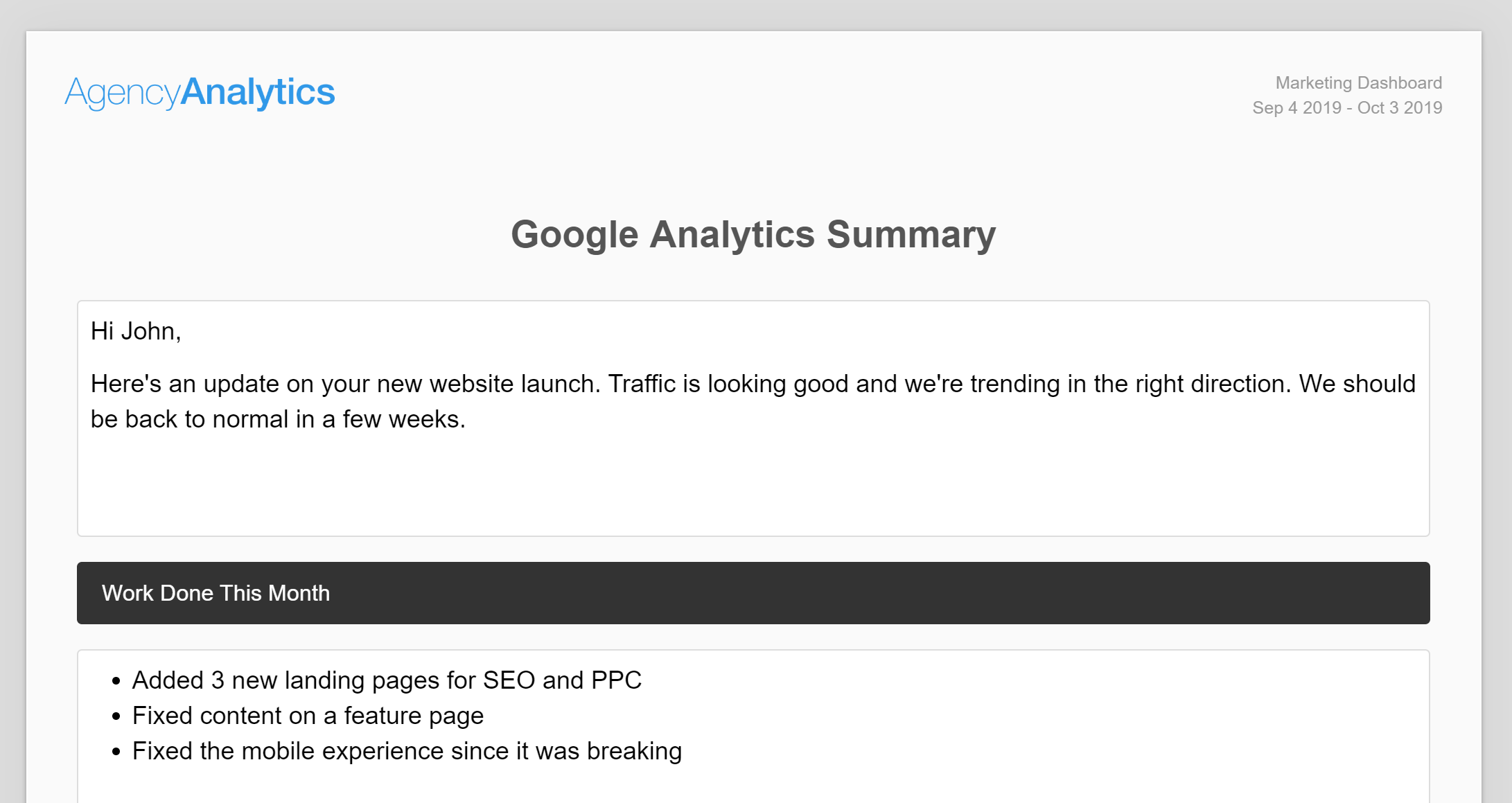
Task: Click the word Analytics in the logo
Action: (258, 91)
